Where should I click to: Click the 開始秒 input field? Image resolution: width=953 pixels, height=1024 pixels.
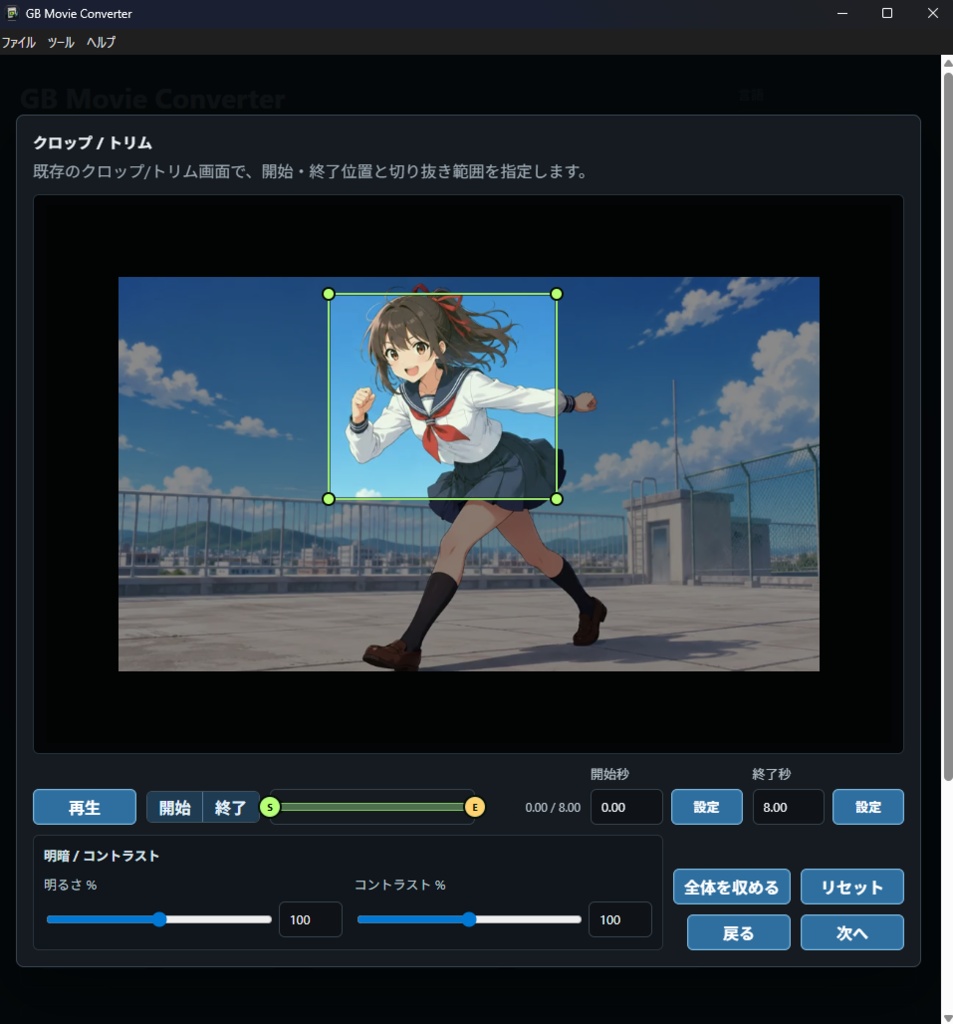(x=626, y=807)
